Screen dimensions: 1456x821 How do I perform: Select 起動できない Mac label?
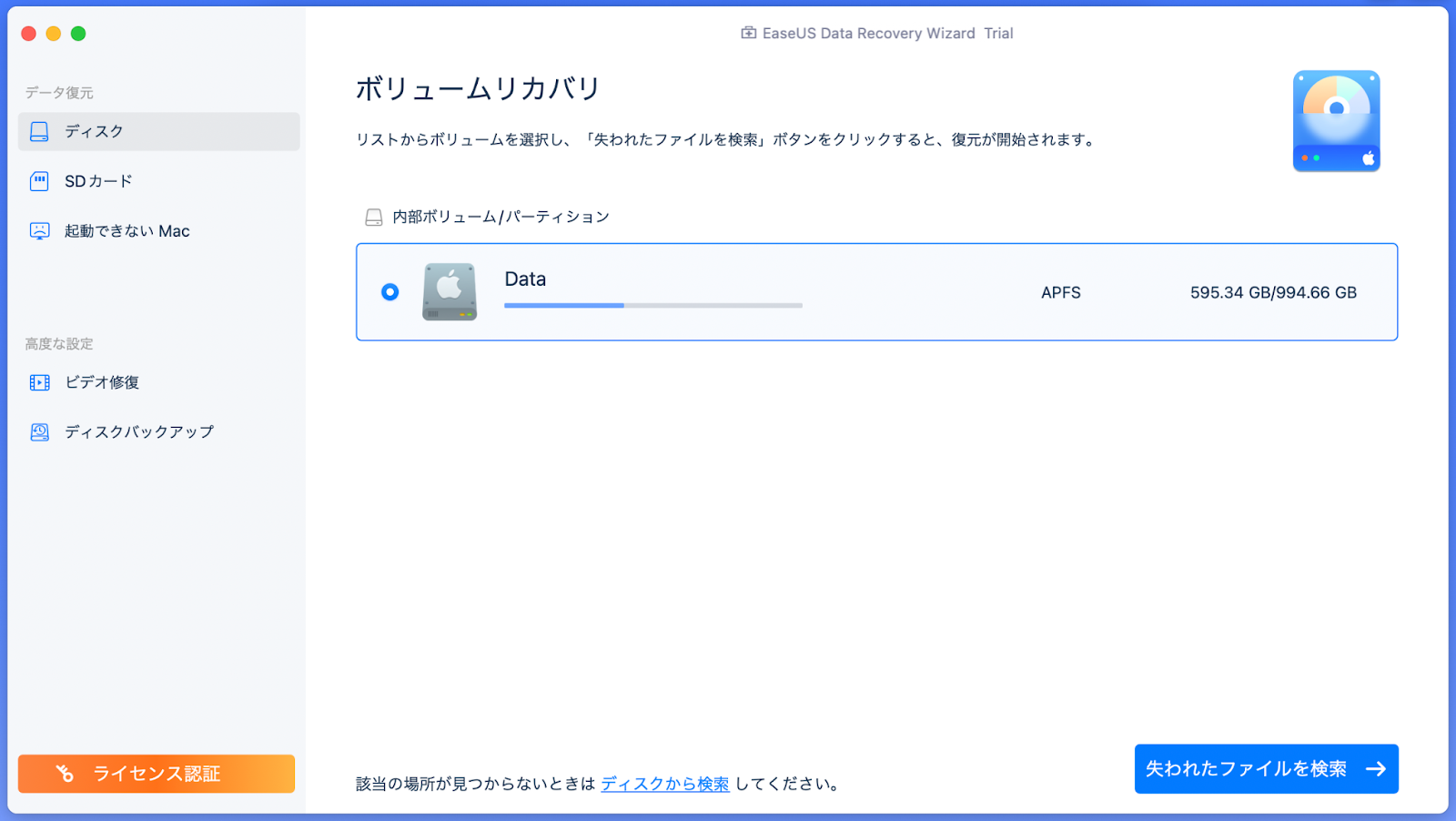pyautogui.click(x=127, y=231)
